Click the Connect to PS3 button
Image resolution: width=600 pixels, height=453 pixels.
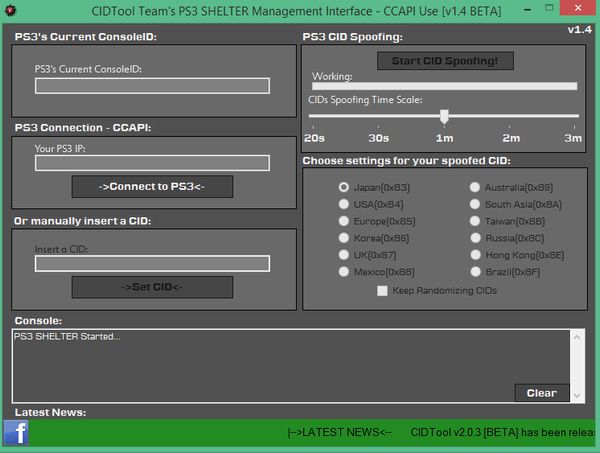152,186
